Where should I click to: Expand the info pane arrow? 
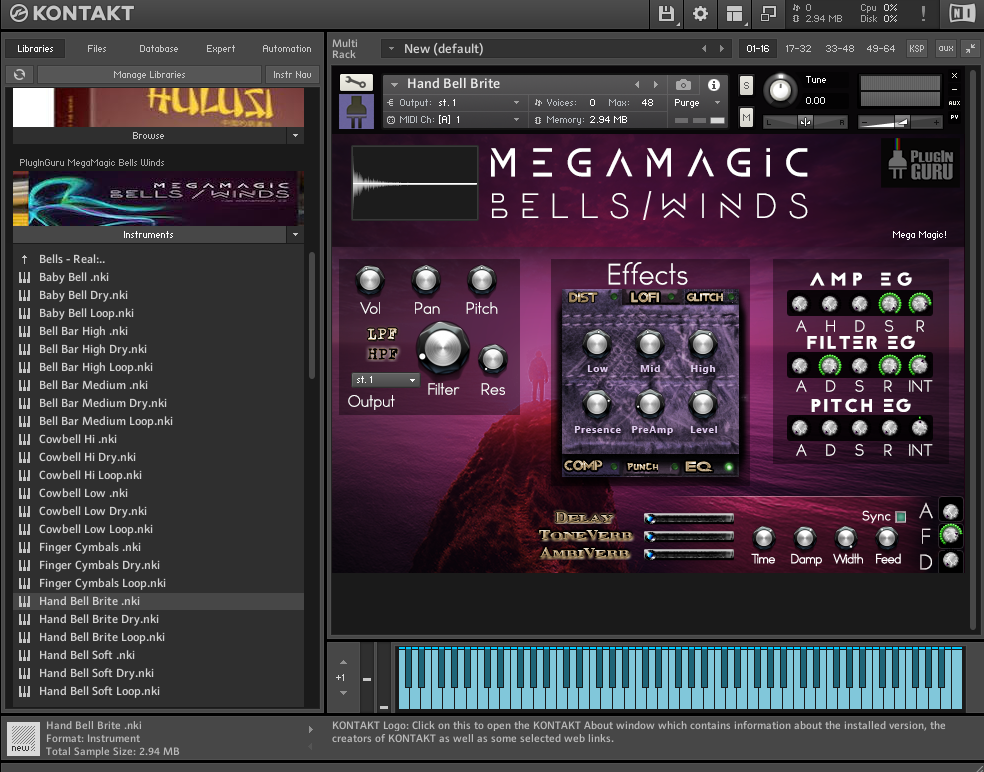click(311, 729)
